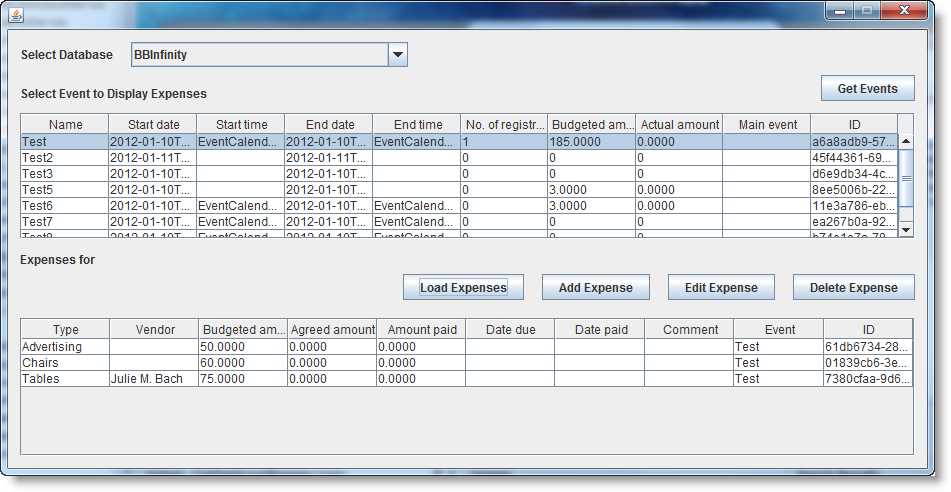Select the Advertising expense row
The image size is (951, 492).
click(x=466, y=346)
